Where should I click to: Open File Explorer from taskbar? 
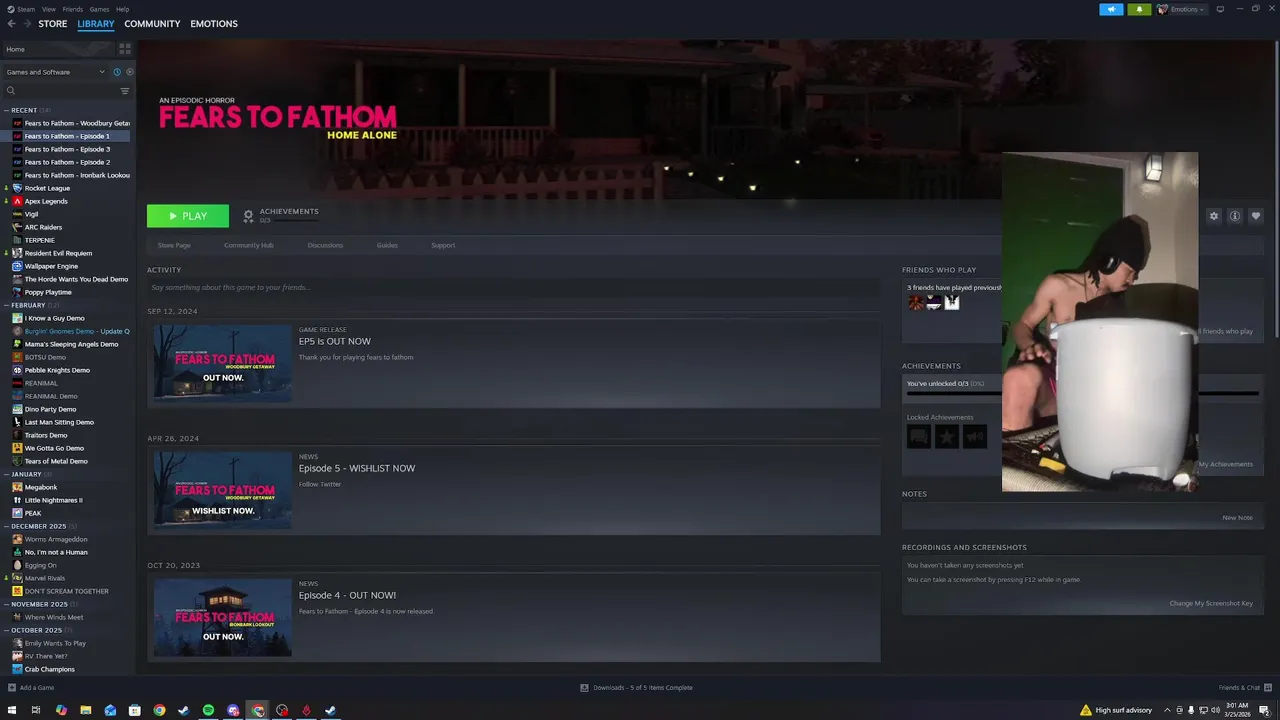click(x=86, y=710)
